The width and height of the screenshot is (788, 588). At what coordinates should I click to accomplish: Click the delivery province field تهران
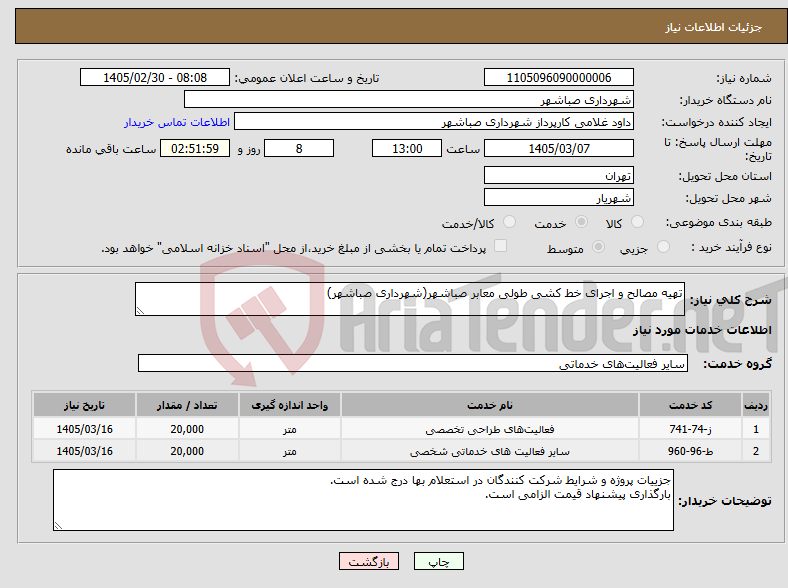558,175
